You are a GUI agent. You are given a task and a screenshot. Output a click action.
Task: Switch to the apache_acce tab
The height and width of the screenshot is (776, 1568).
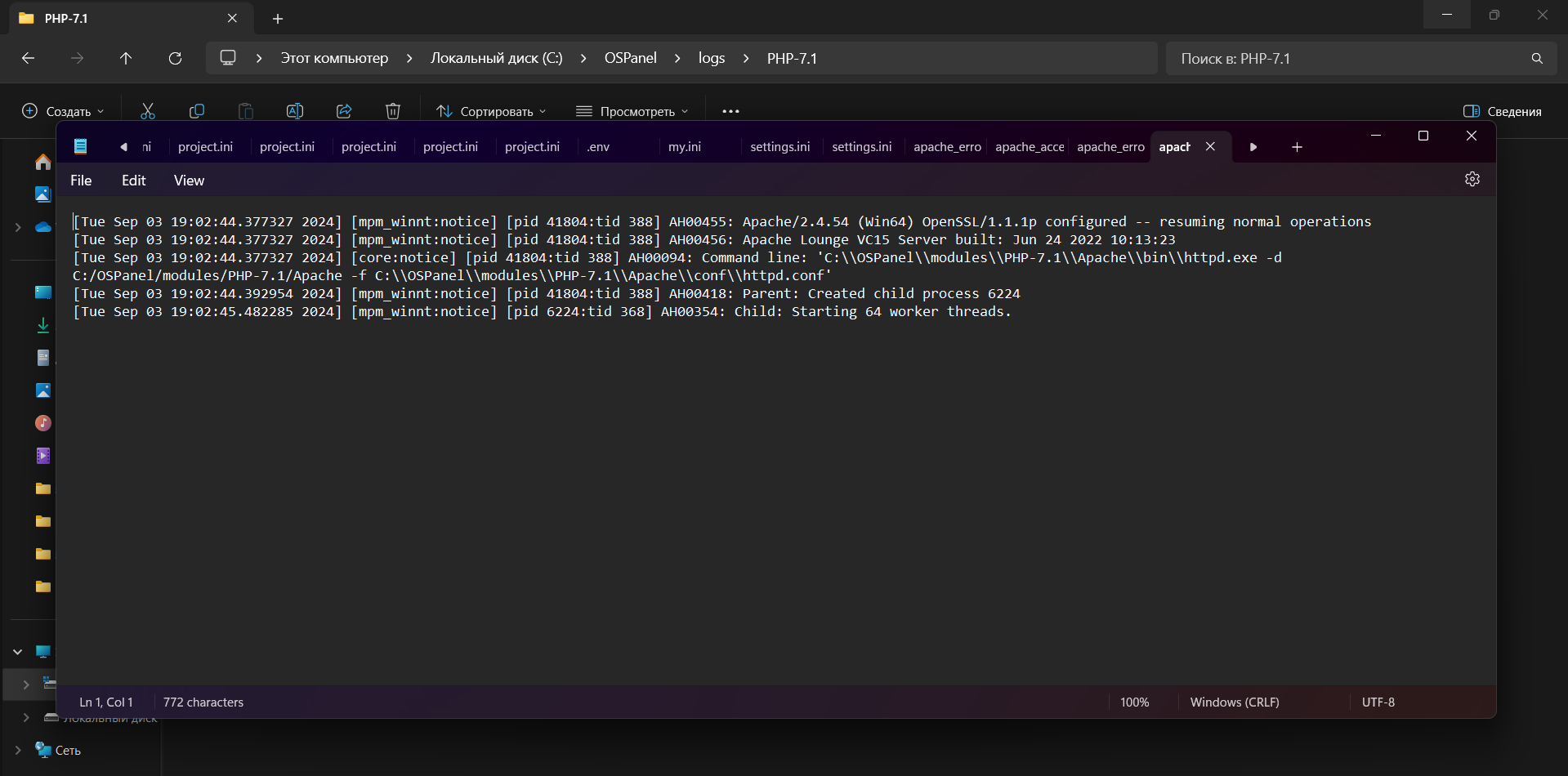click(x=1029, y=147)
